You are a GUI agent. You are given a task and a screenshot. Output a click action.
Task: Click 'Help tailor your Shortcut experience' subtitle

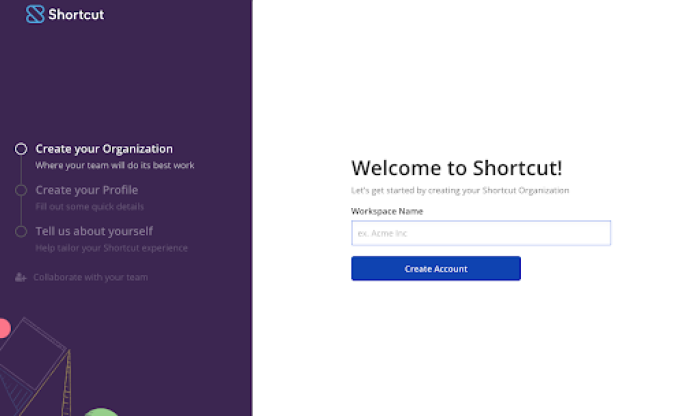112,248
